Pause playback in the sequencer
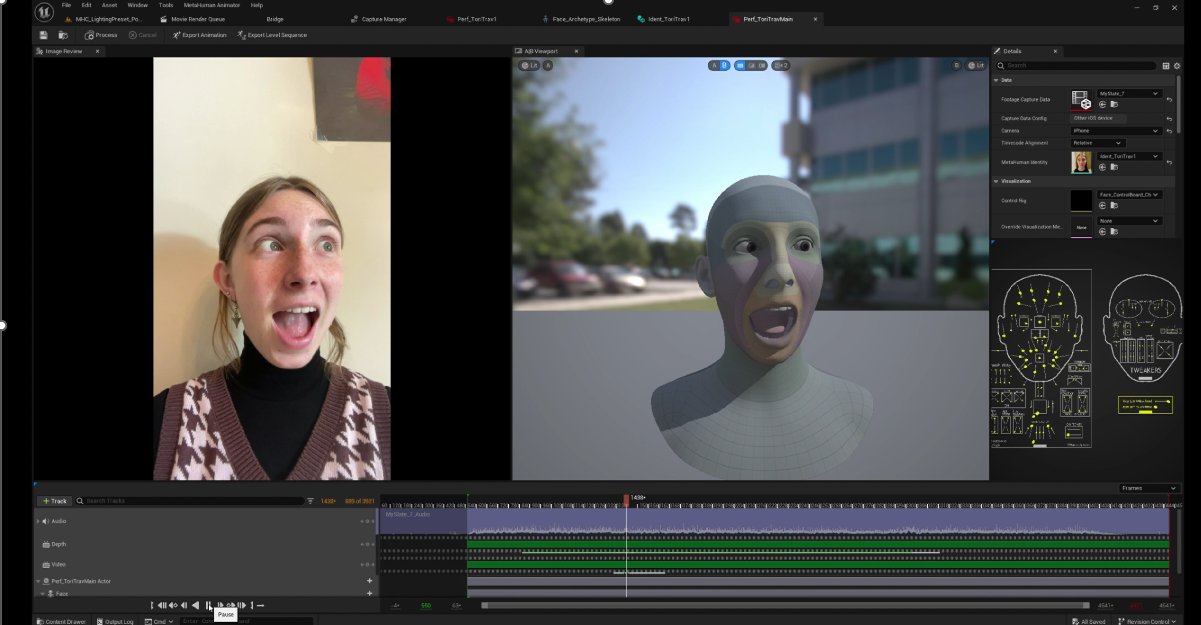Viewport: 1201px width, 625px height. coord(209,605)
